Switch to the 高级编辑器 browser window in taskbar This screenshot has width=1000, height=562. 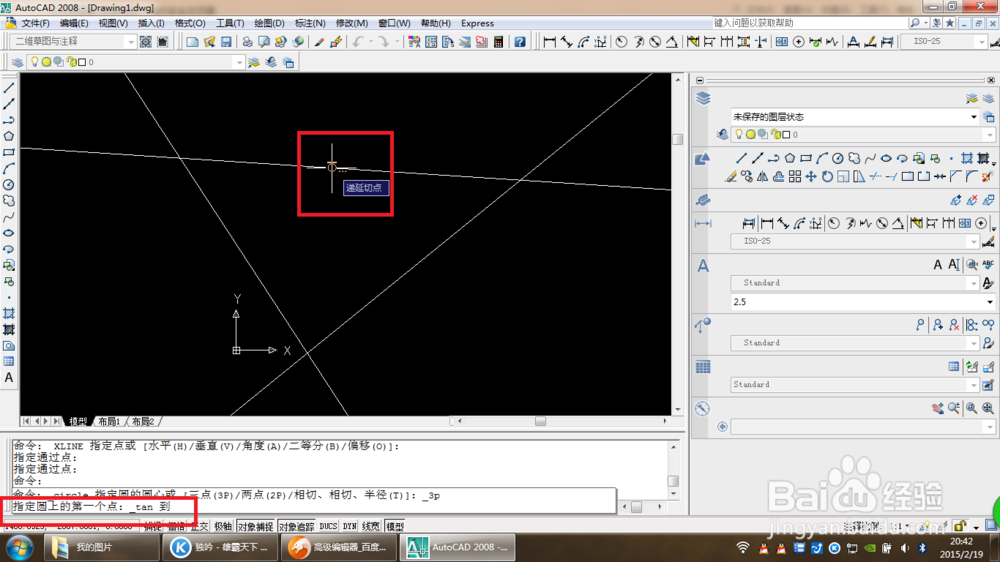click(338, 547)
